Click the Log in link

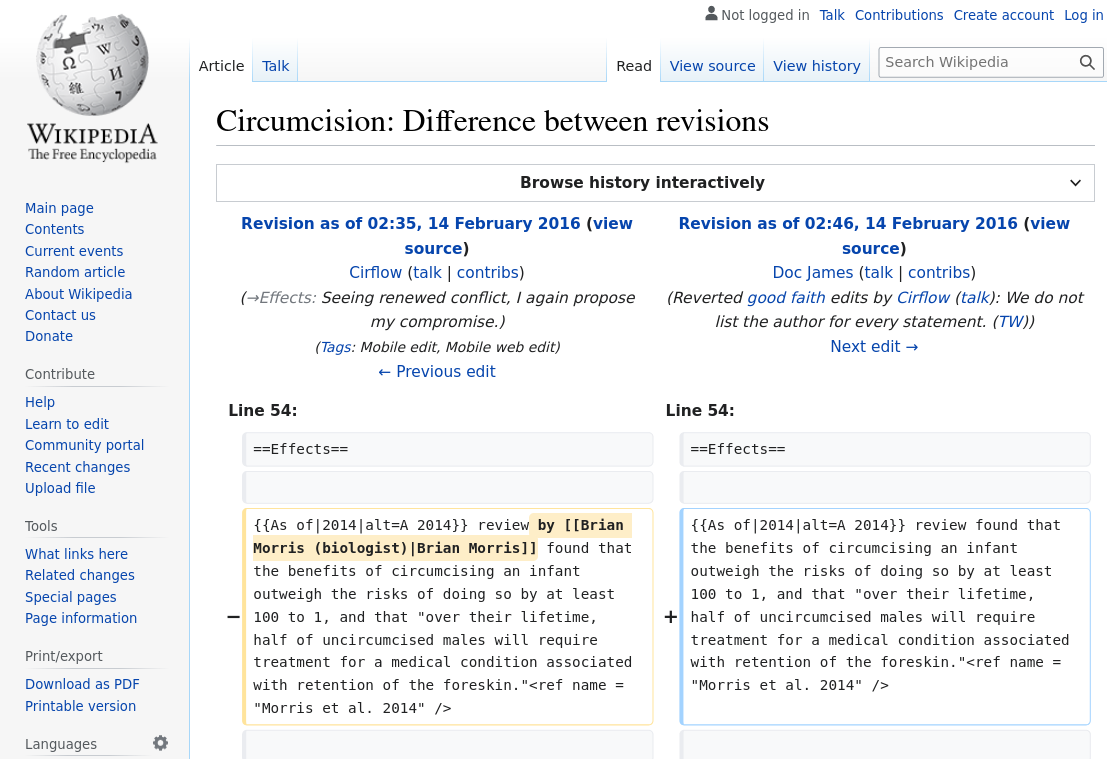1083,15
